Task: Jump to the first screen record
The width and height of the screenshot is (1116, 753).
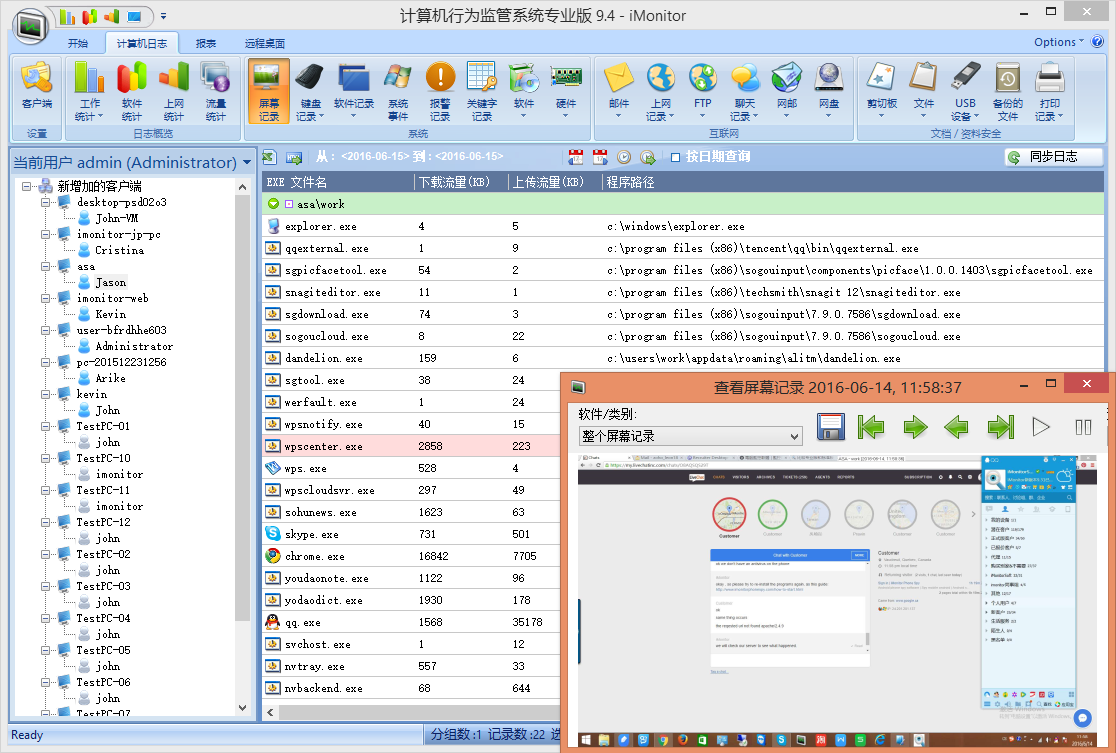Action: (x=871, y=427)
